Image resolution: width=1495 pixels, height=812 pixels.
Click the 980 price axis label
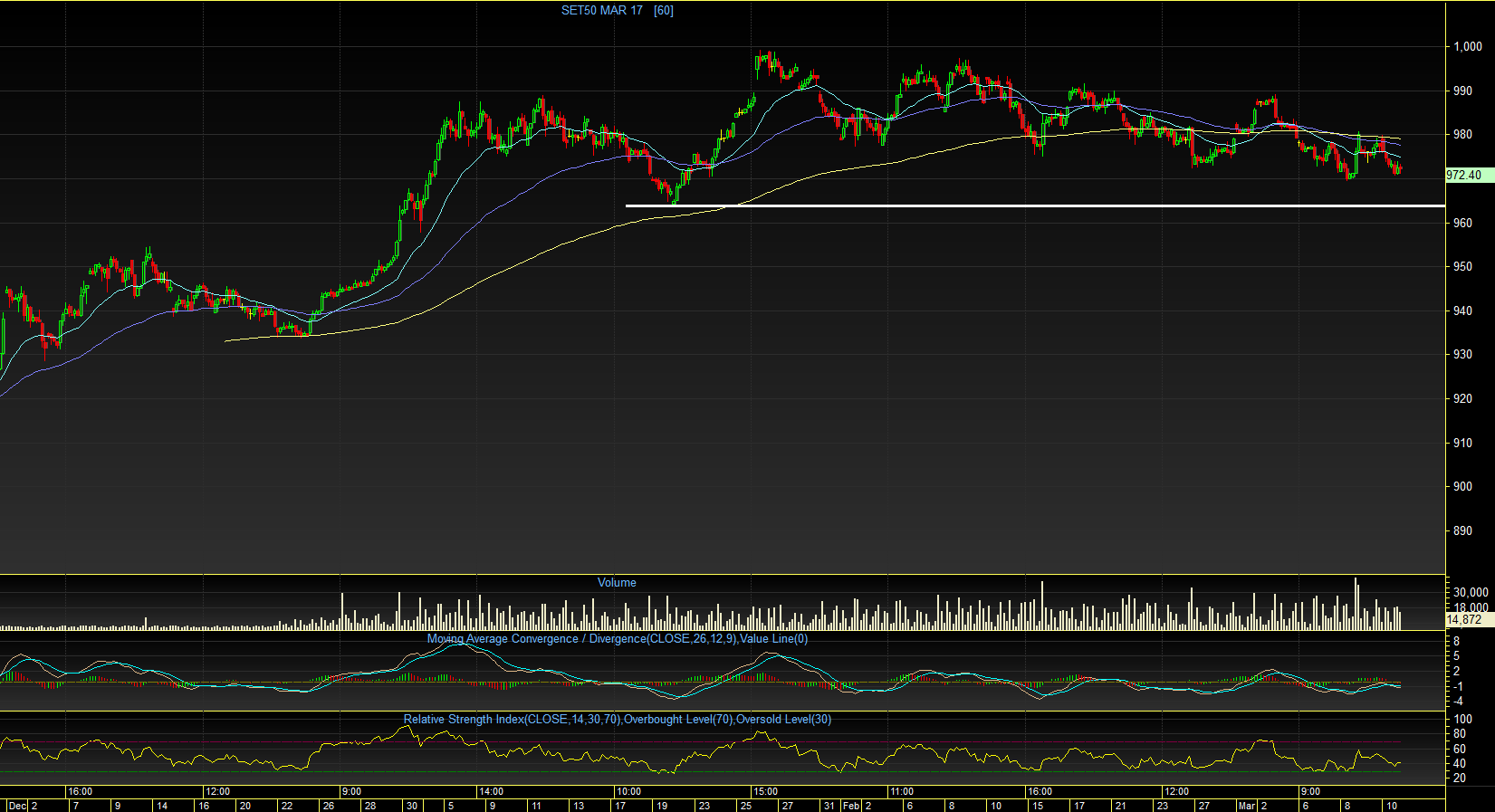(1462, 135)
